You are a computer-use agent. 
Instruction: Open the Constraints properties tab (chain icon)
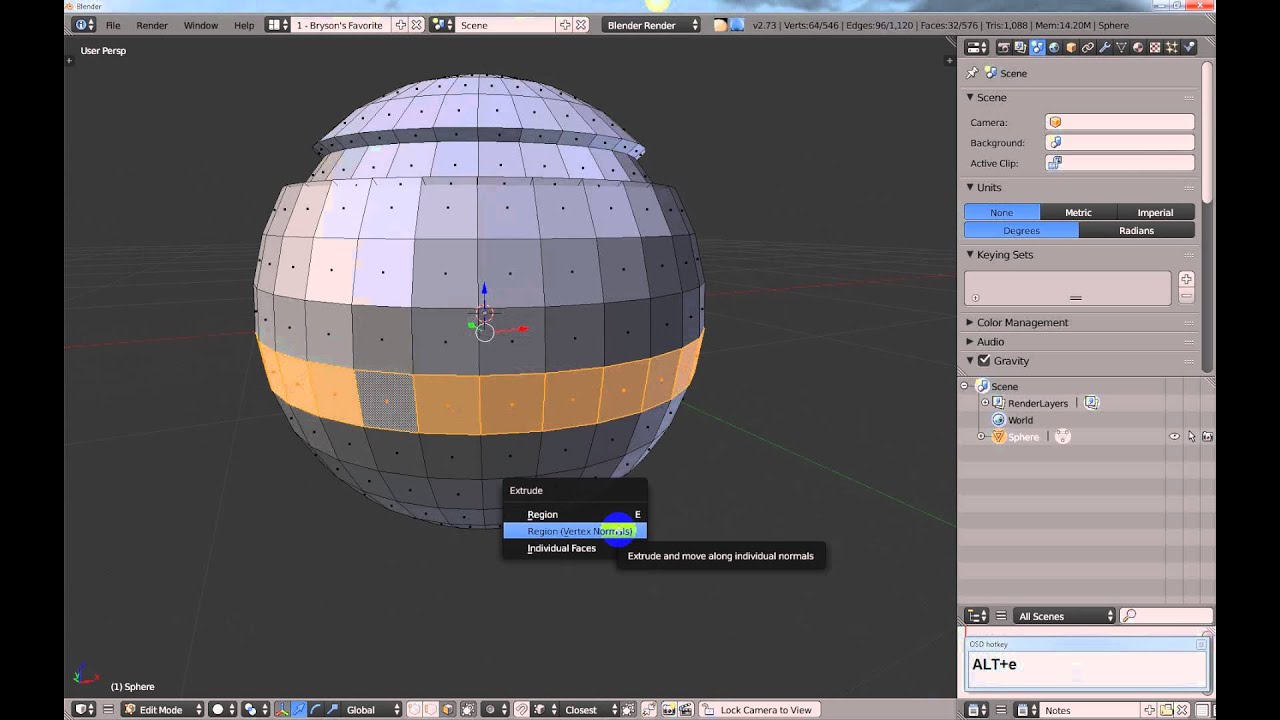(1088, 47)
